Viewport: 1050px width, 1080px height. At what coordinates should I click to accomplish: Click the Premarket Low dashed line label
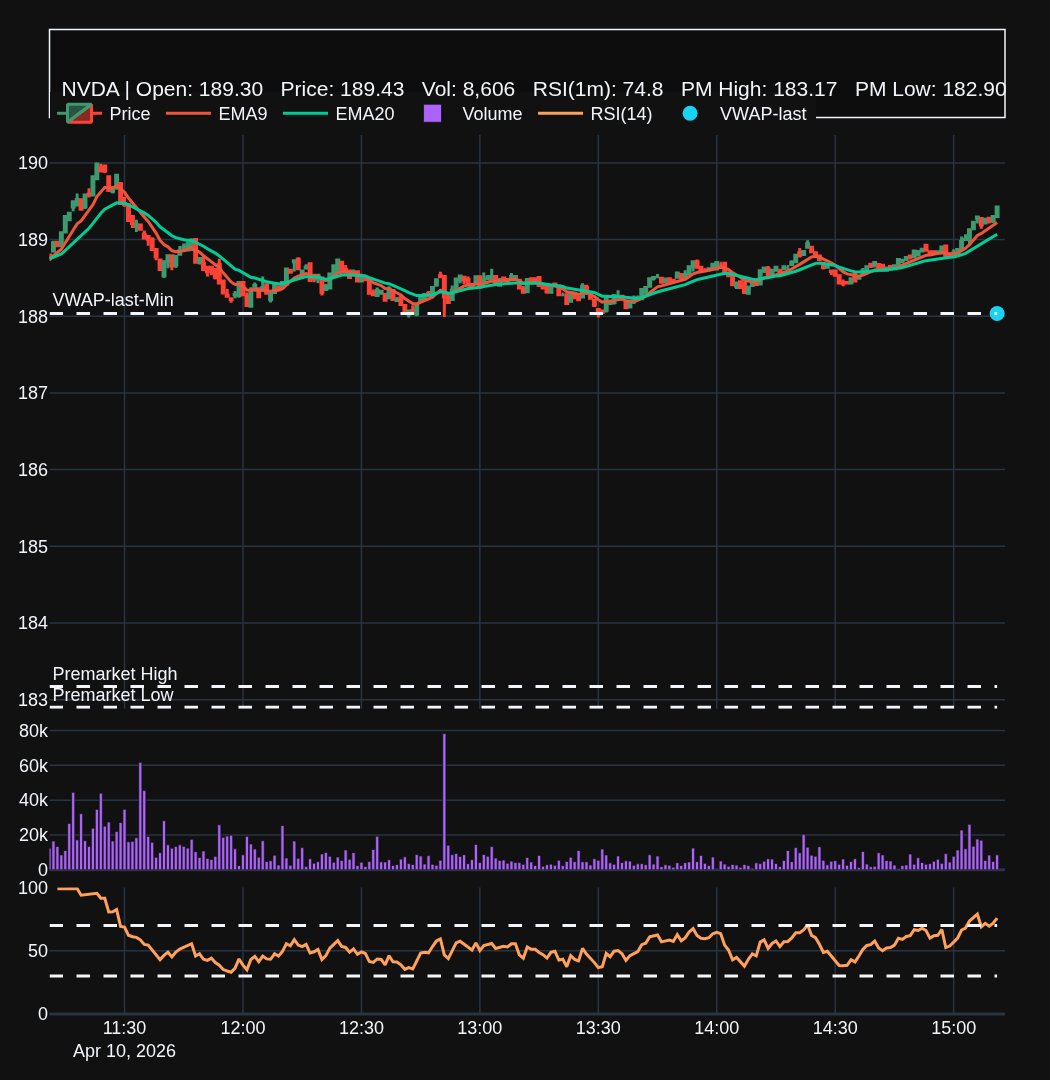(x=113, y=695)
